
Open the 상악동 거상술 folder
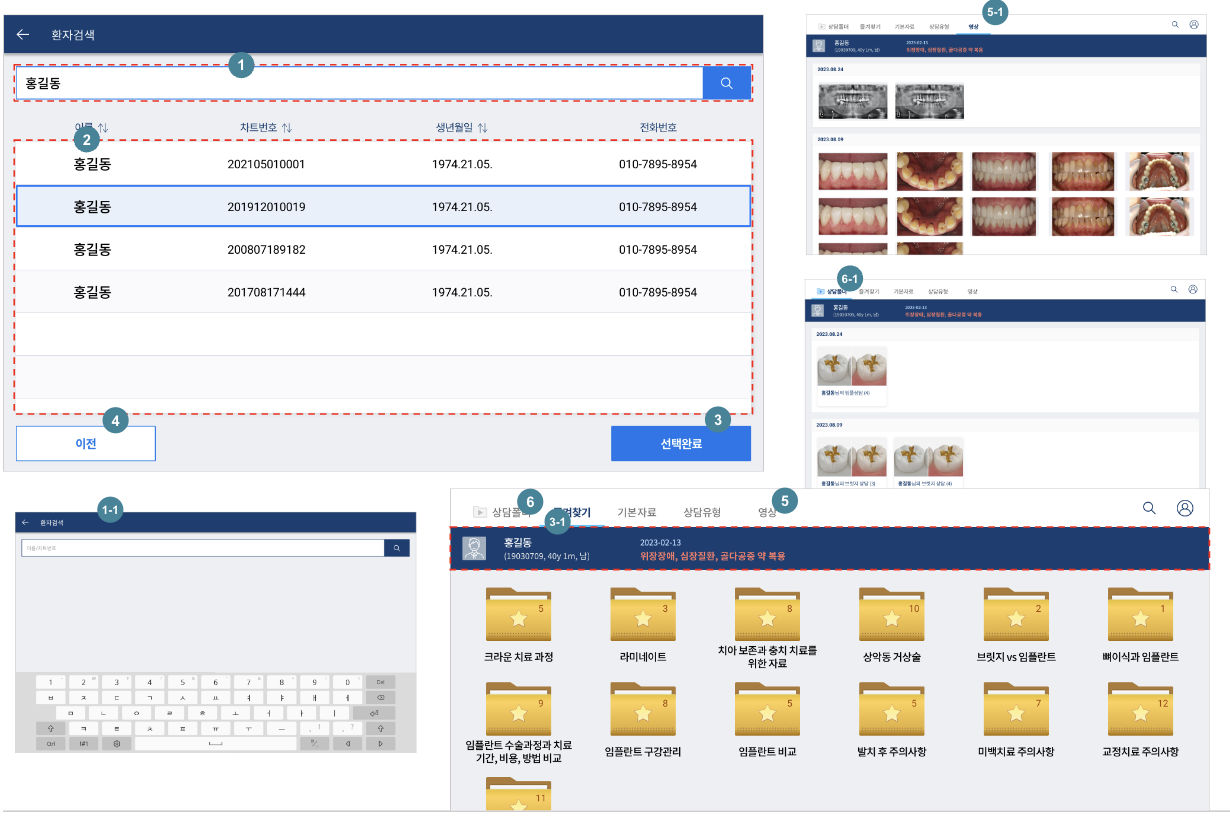tap(891, 614)
